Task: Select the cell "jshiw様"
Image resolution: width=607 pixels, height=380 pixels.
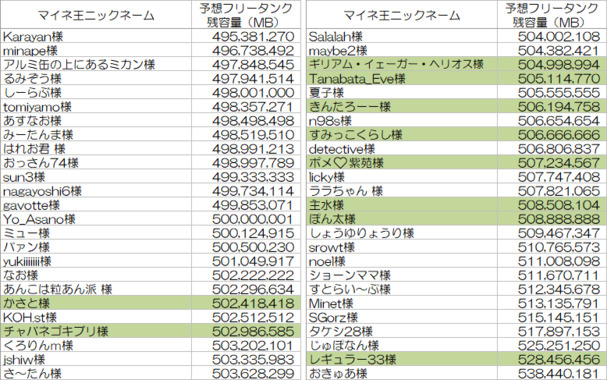Action: tap(96, 360)
